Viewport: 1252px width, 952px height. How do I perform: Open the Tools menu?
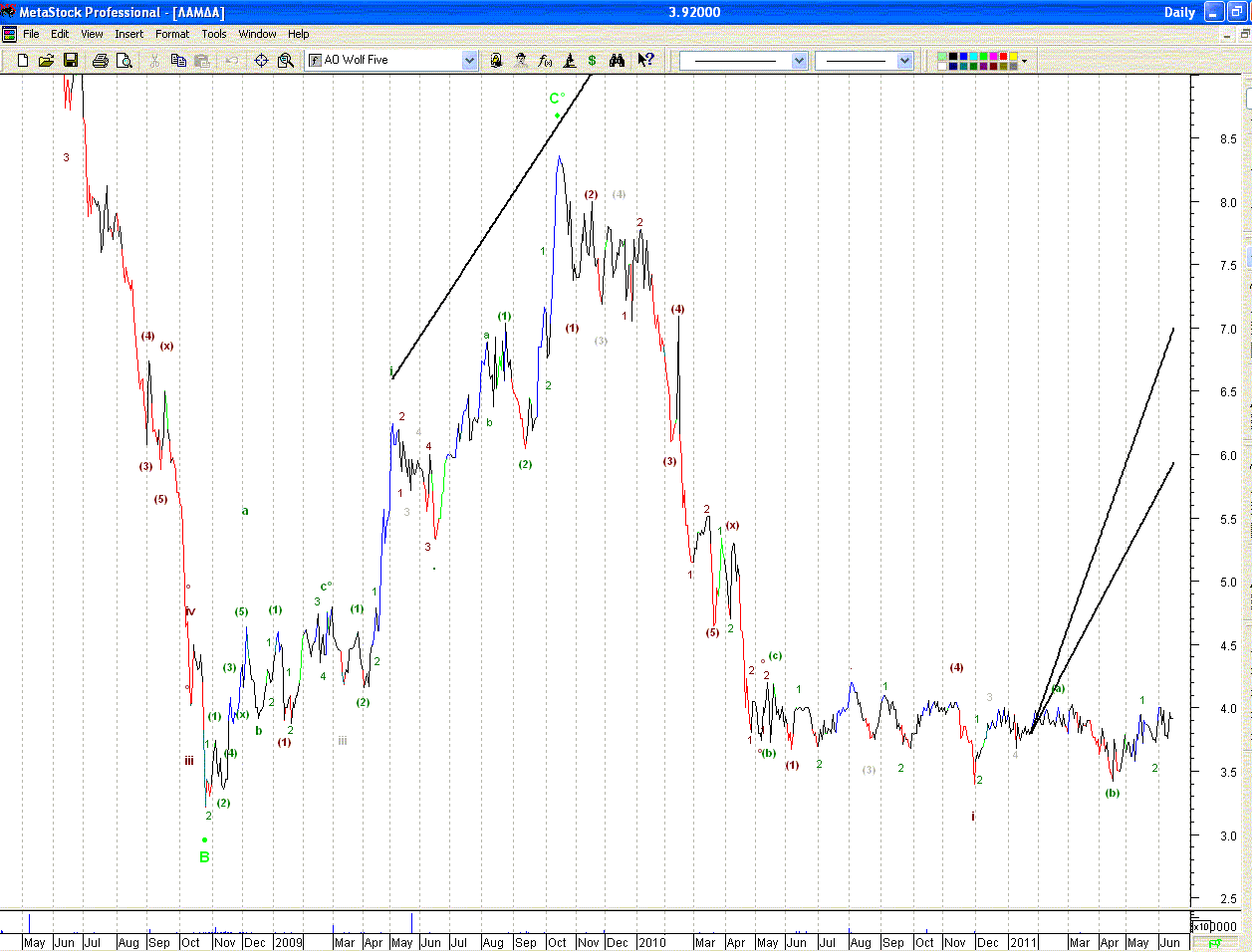click(214, 34)
